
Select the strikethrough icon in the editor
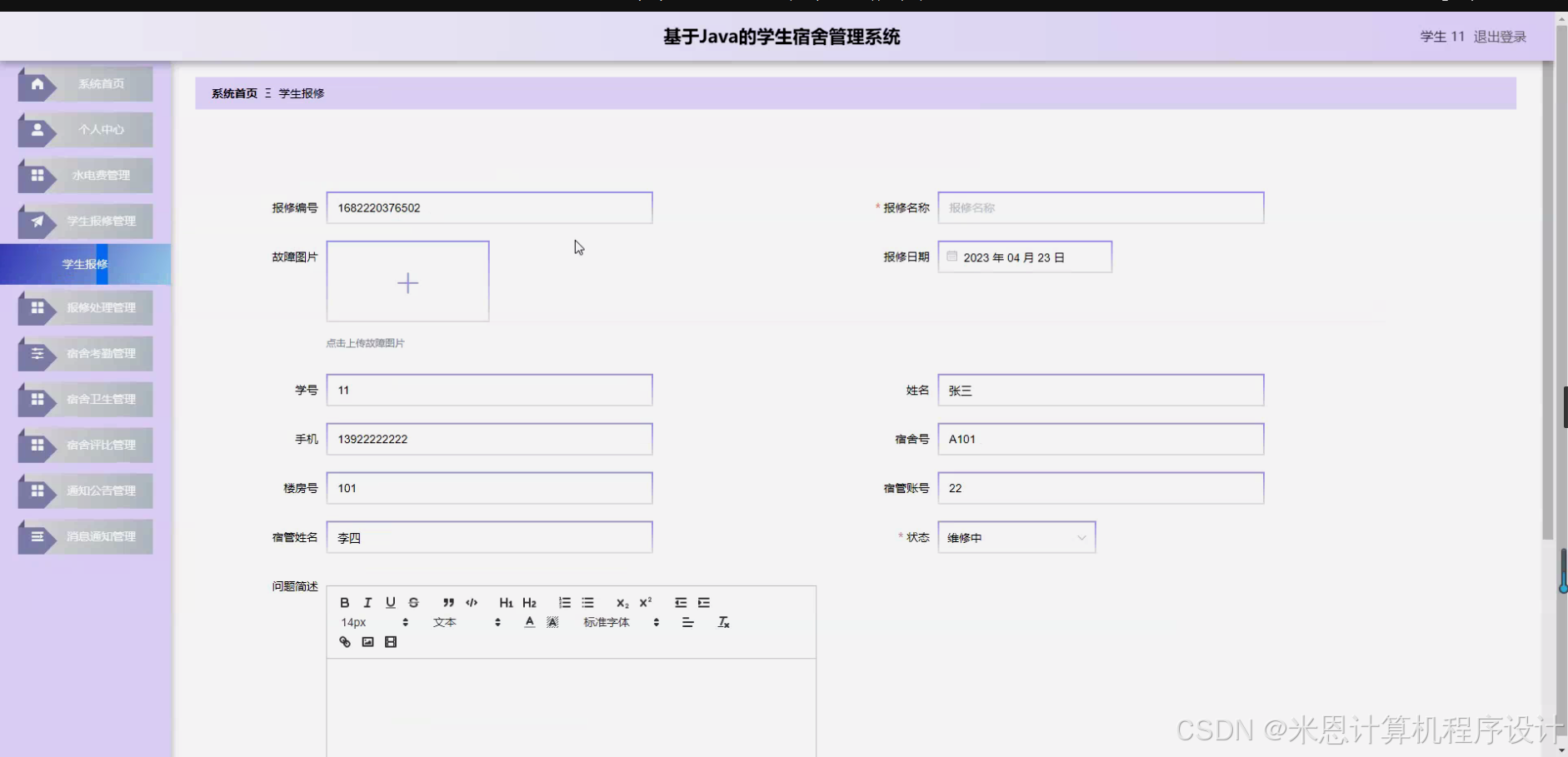(414, 602)
